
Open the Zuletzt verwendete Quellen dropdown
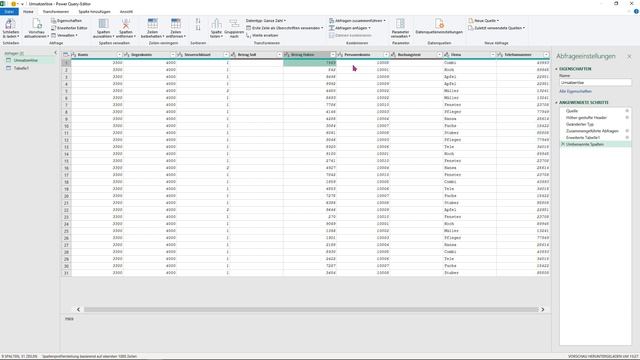click(496, 28)
